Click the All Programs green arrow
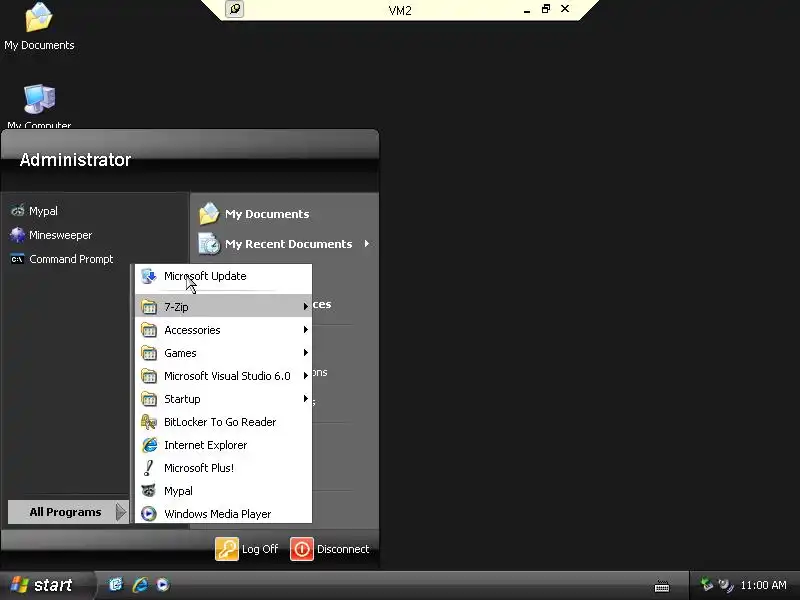The image size is (800, 600). click(120, 512)
